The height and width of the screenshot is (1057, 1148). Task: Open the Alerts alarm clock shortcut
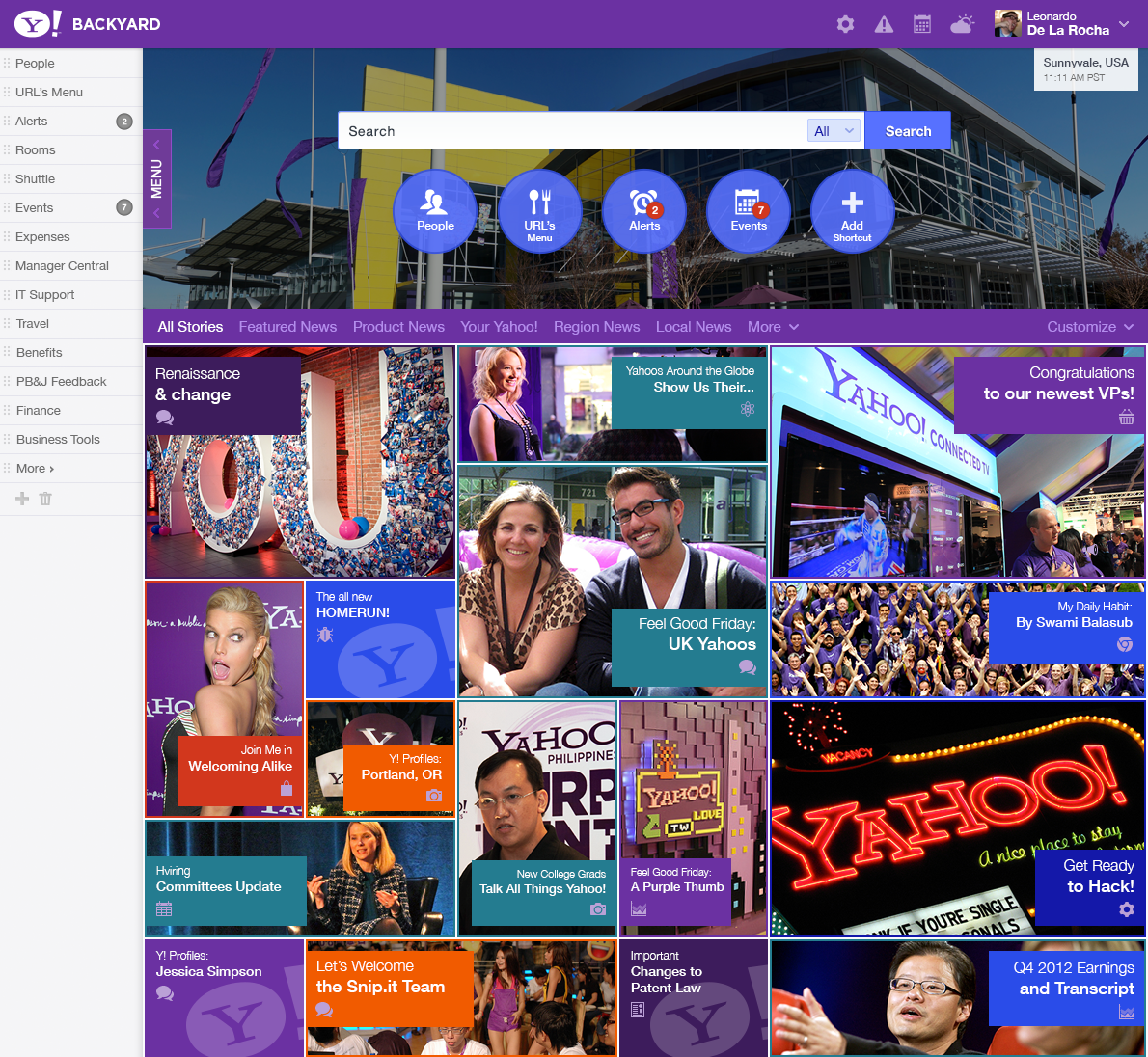(x=643, y=211)
